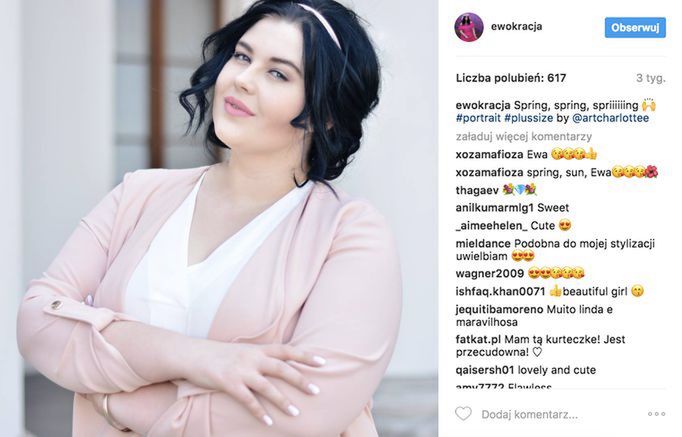Follow with the Obserwuj button
Screen dimensions: 682x437
[x=635, y=27]
